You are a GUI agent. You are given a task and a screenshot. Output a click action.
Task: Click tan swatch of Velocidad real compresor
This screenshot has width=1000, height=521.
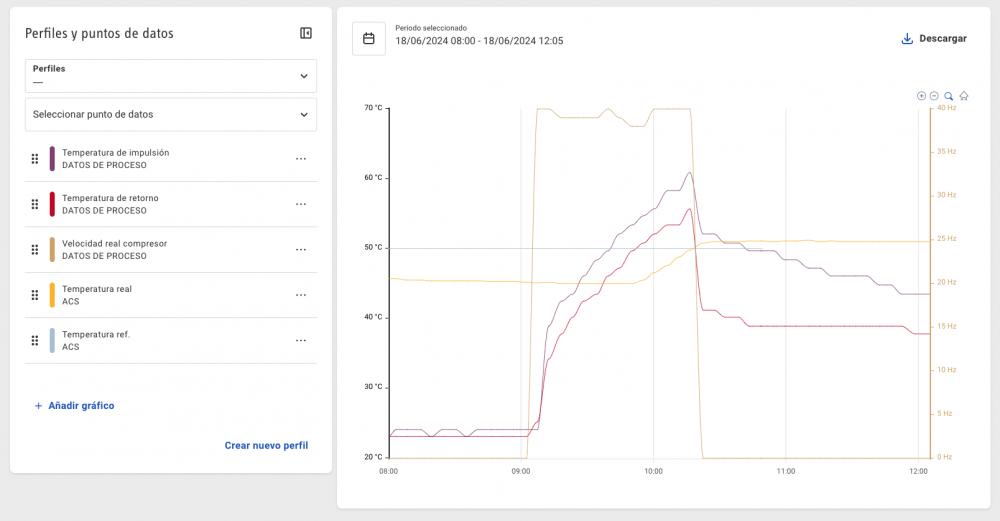52,249
